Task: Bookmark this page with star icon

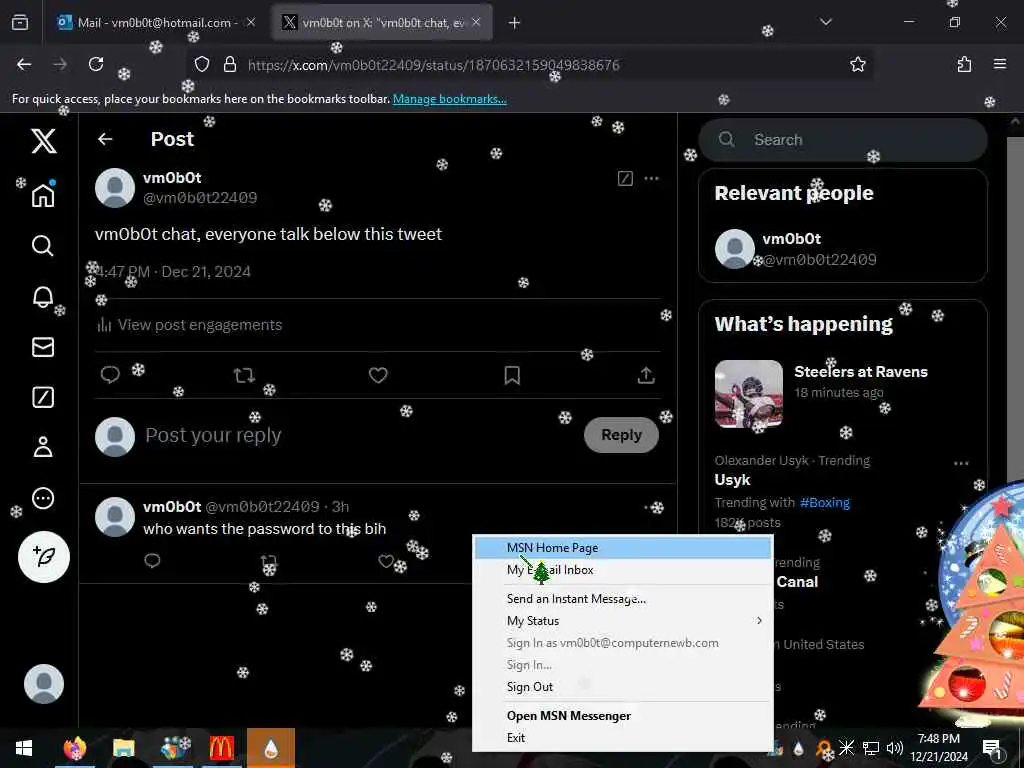Action: point(857,64)
